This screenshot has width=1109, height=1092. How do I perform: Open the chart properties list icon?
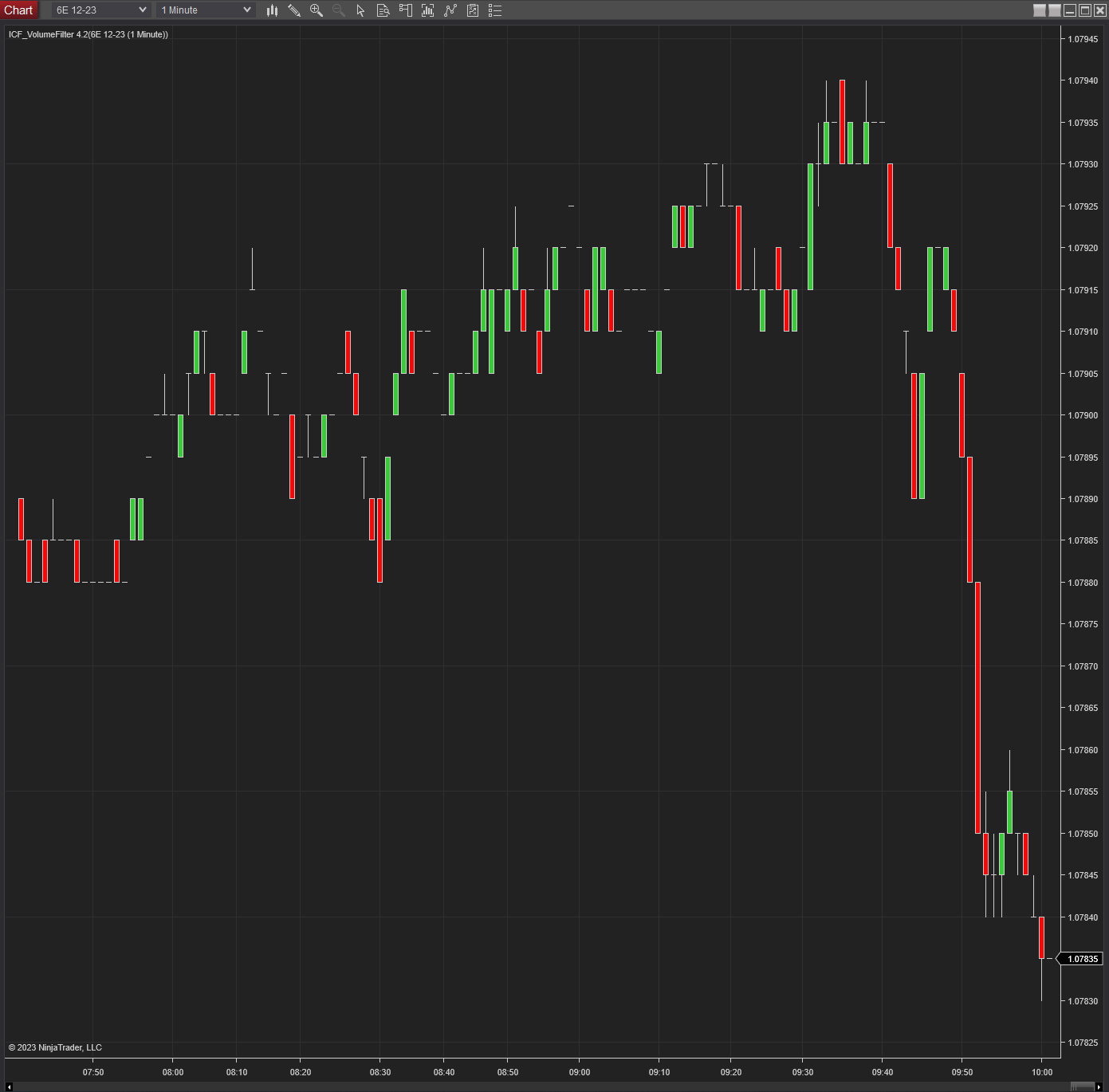click(495, 10)
